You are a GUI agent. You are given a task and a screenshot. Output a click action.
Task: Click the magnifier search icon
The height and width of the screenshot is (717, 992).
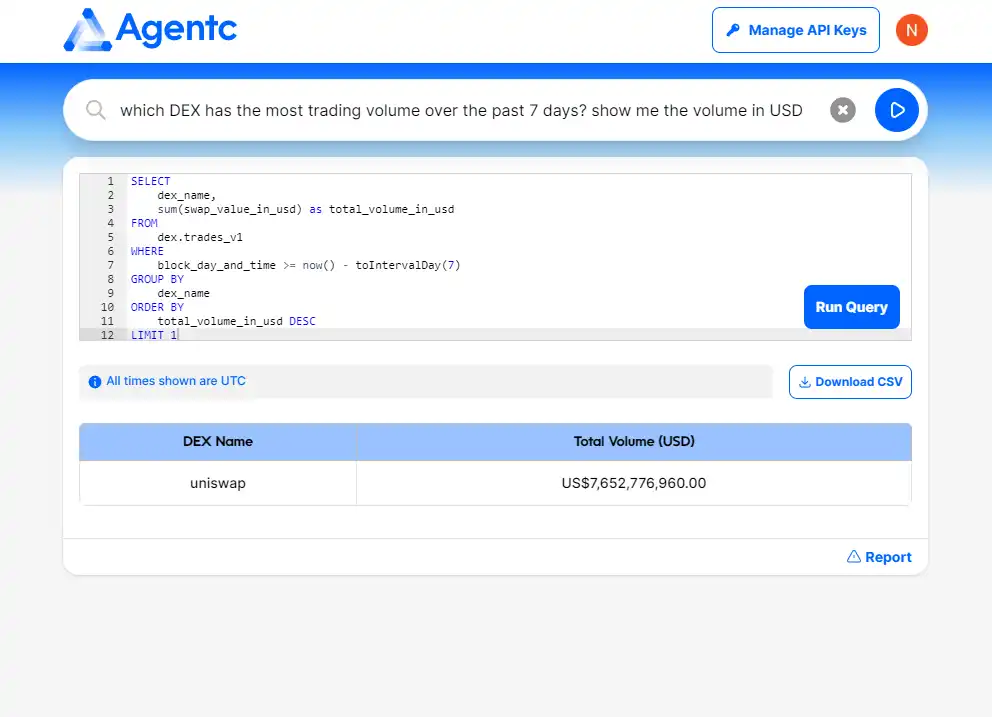click(x=96, y=110)
